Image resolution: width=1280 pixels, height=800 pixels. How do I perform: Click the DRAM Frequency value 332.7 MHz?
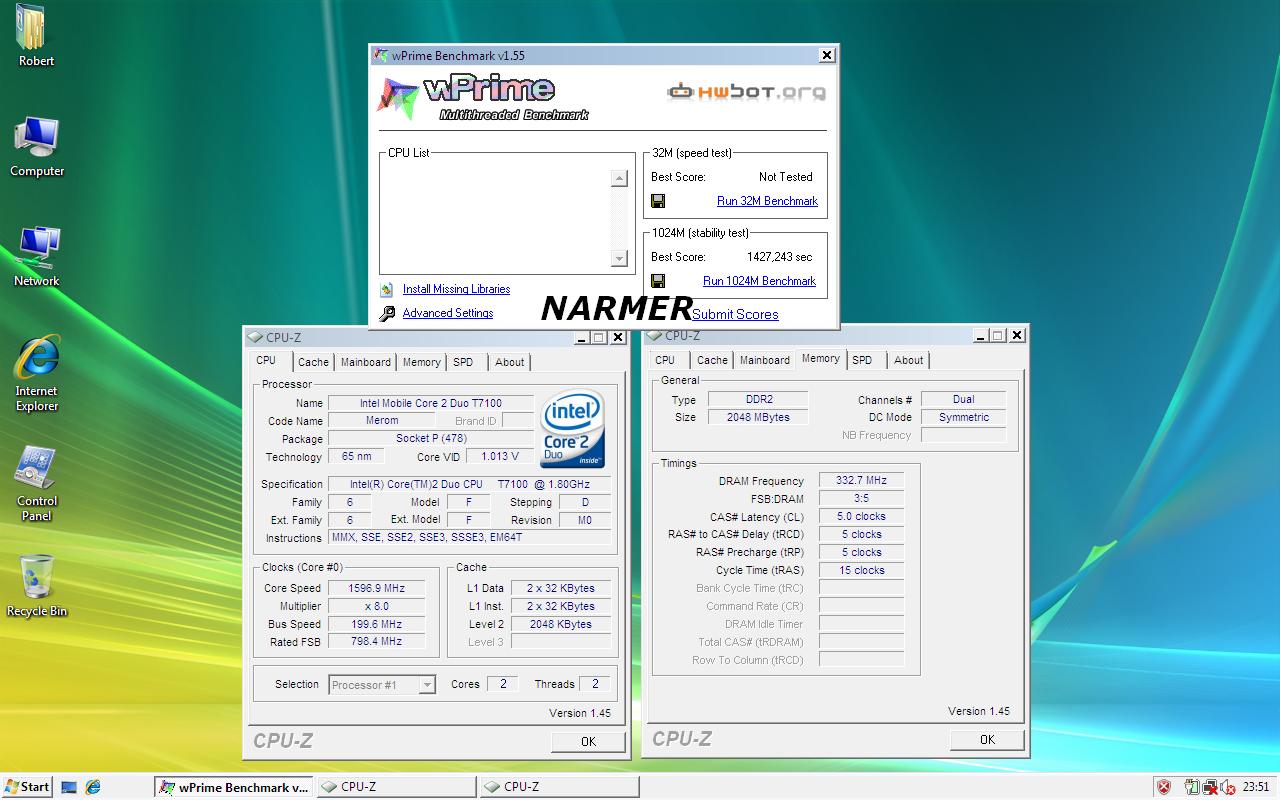click(861, 481)
